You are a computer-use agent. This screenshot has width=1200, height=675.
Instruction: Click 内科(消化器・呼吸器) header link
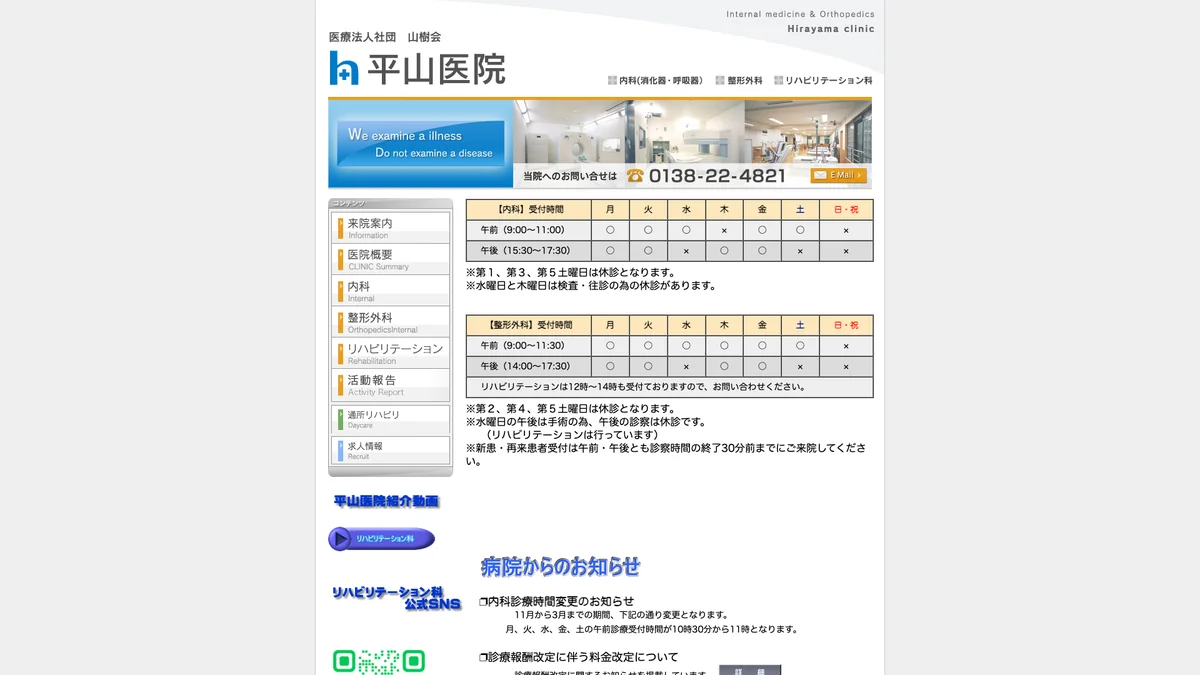(655, 80)
